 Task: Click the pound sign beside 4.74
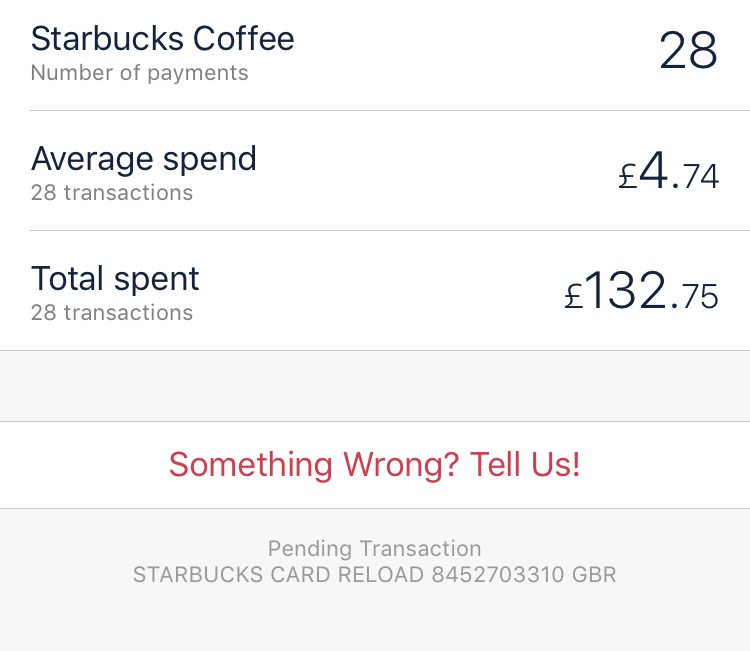click(x=627, y=178)
